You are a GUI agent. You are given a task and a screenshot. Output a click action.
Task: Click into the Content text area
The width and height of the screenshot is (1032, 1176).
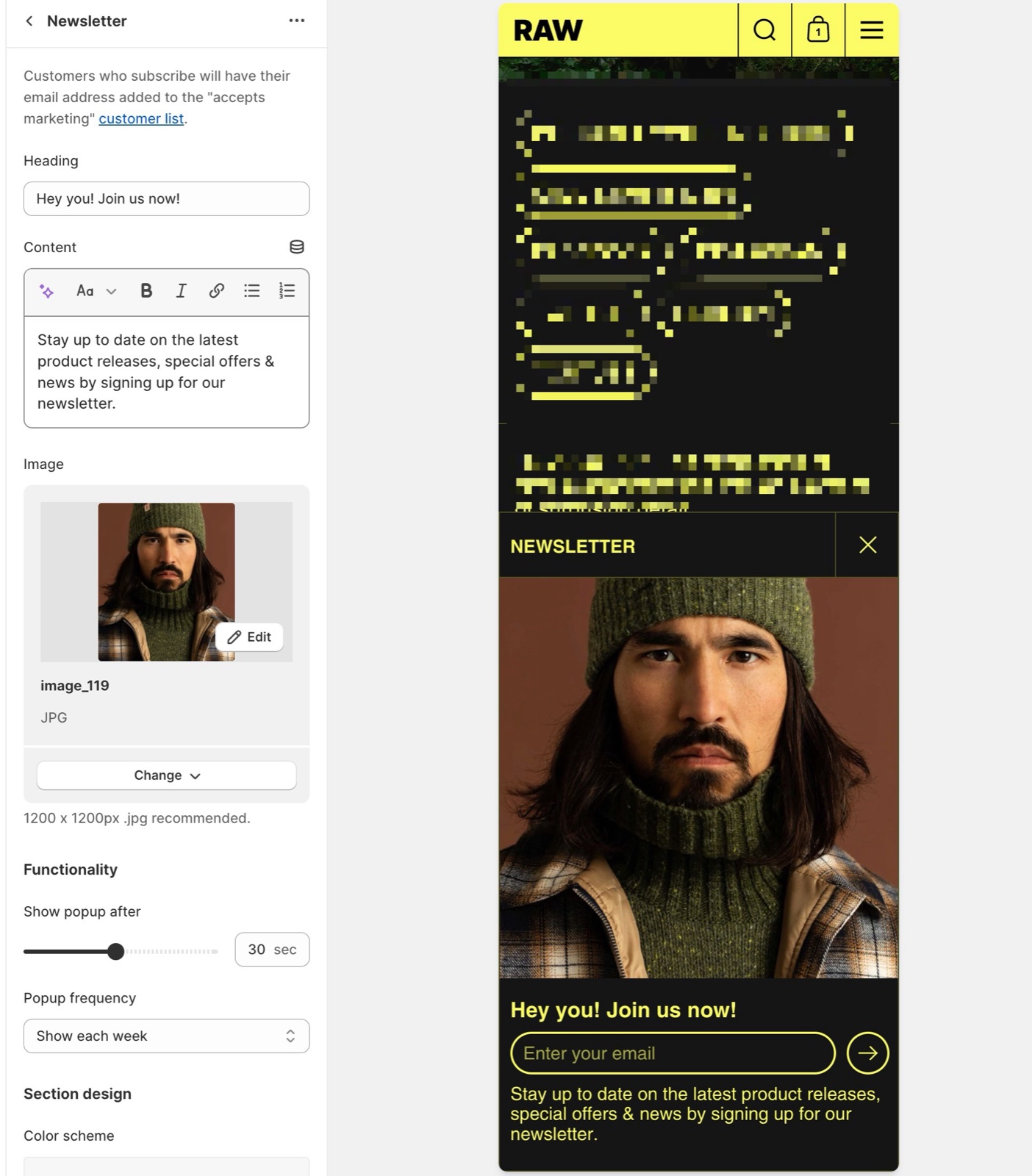pyautogui.click(x=166, y=372)
